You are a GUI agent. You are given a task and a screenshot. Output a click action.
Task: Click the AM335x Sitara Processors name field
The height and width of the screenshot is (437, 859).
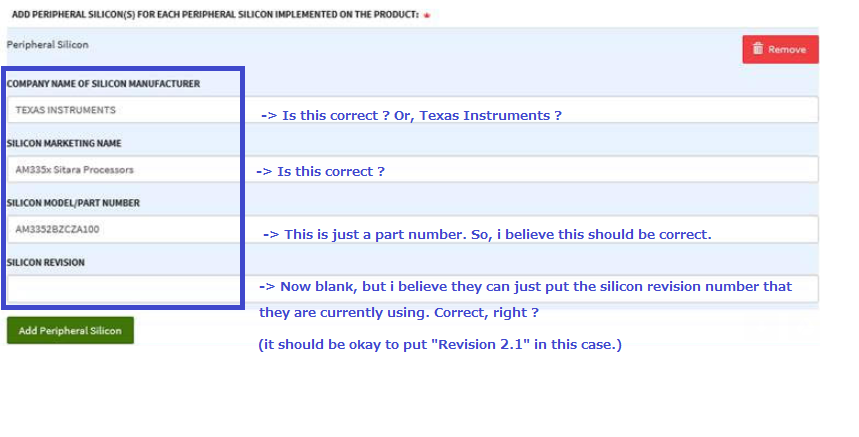[x=413, y=170]
